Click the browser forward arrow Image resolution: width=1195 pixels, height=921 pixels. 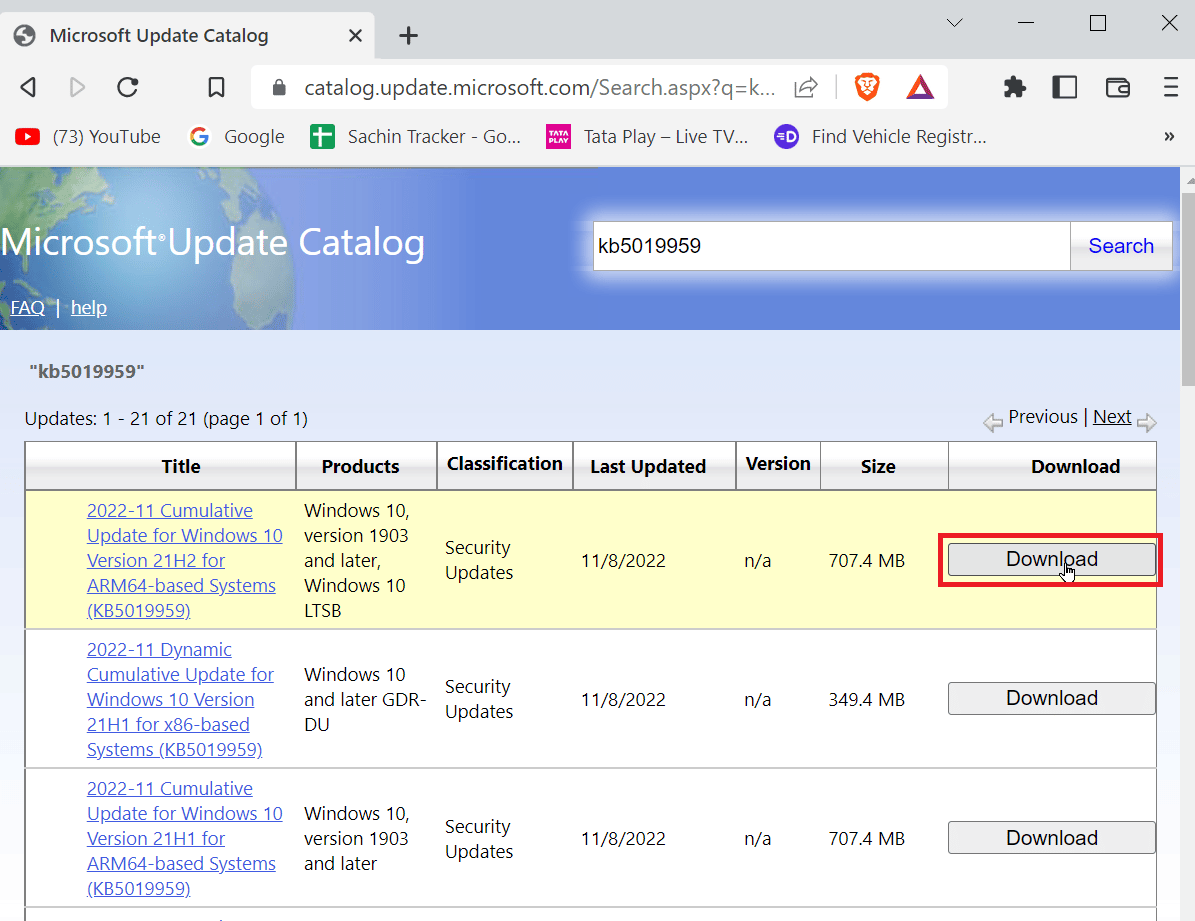pos(77,88)
